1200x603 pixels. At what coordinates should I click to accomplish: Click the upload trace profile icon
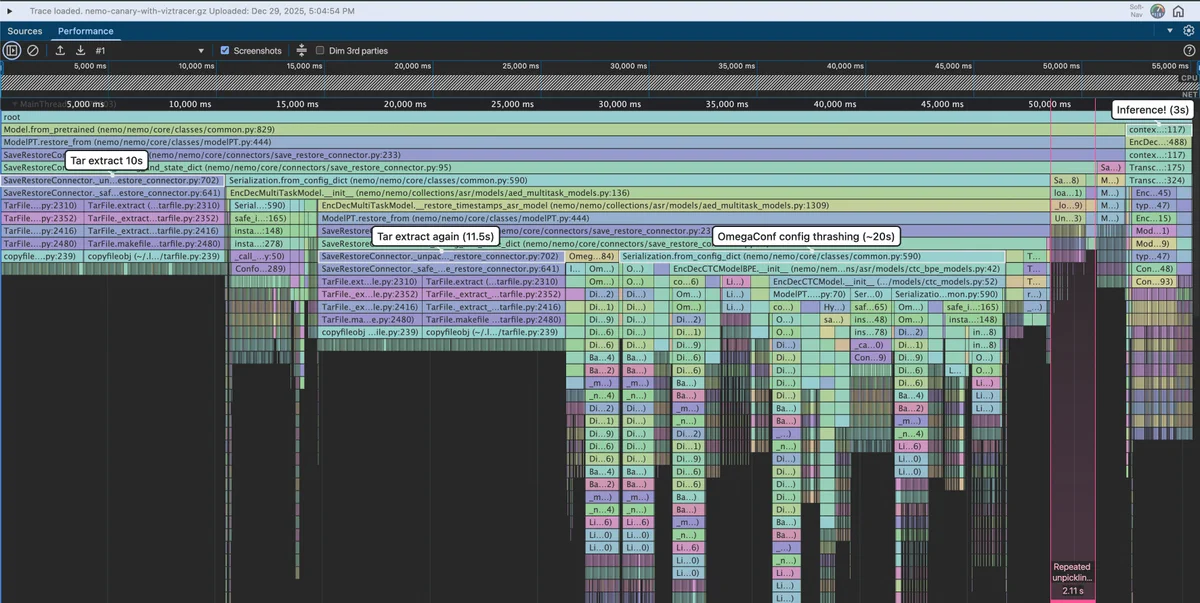tap(60, 50)
